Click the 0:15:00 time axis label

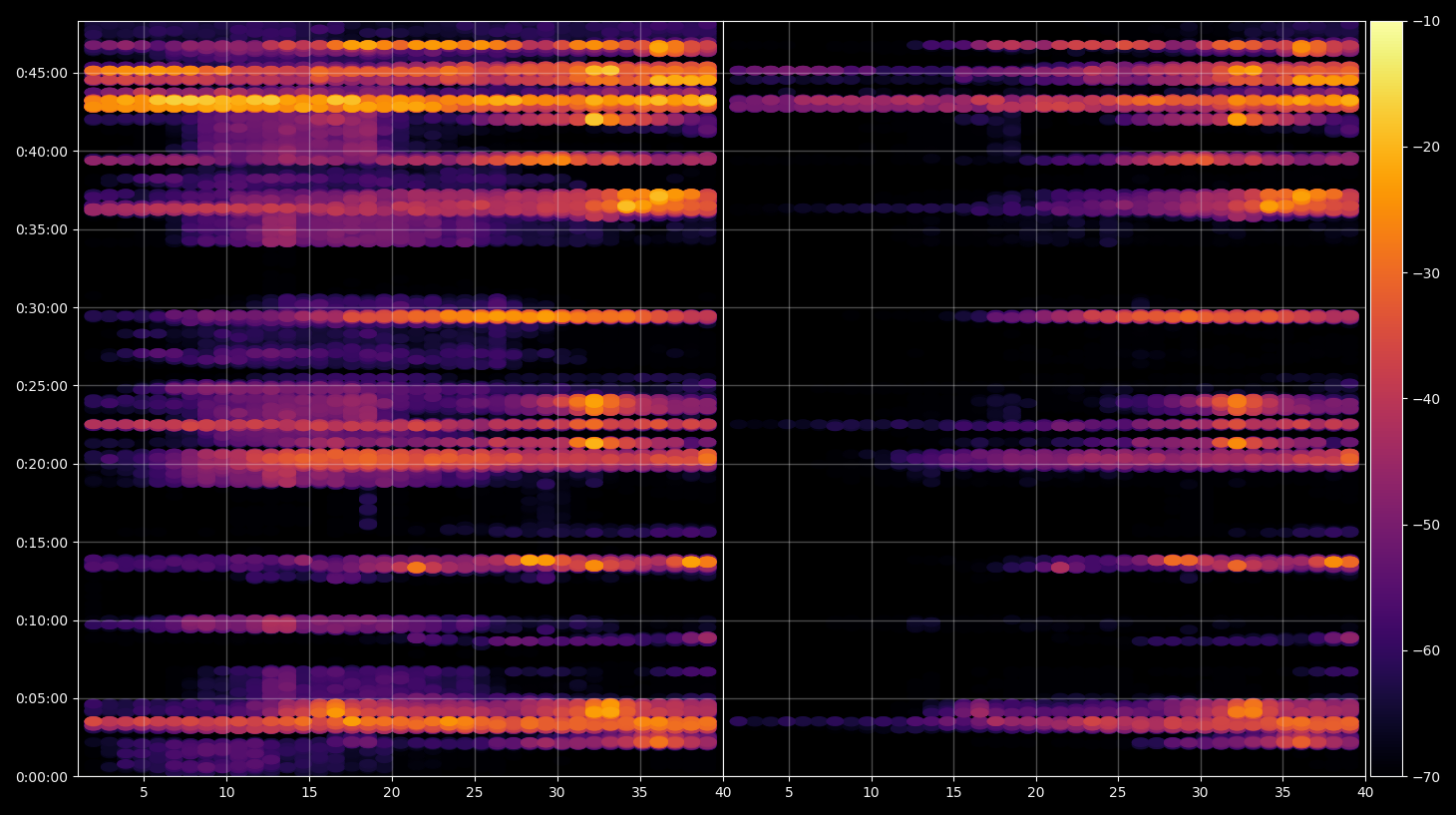[42, 543]
